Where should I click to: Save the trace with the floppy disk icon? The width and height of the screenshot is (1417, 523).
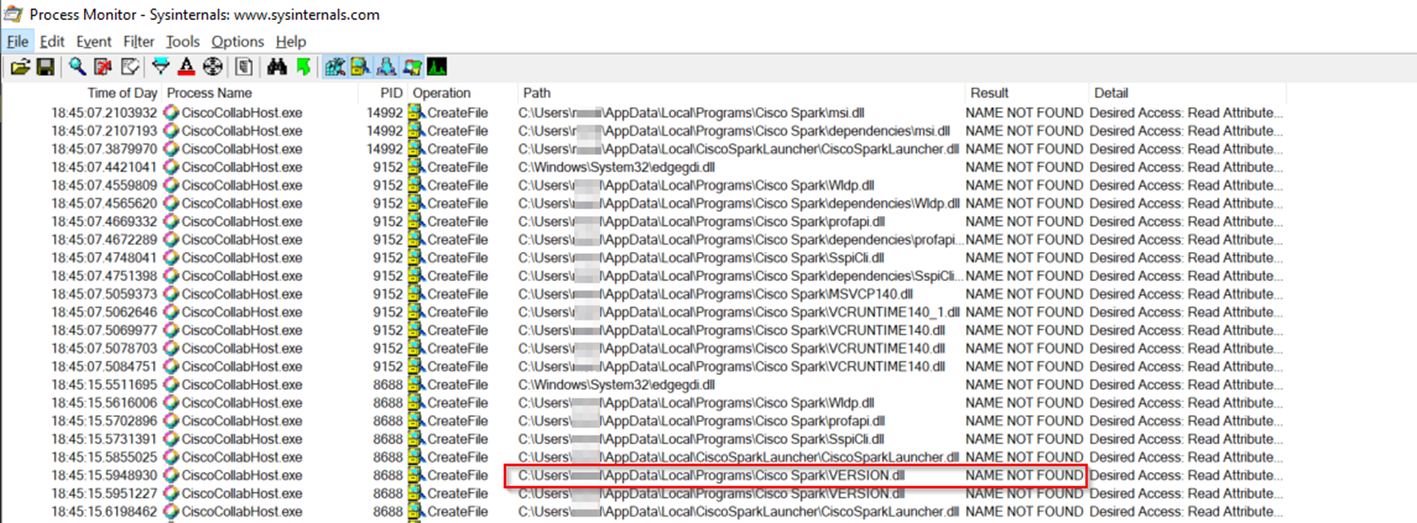tap(45, 67)
